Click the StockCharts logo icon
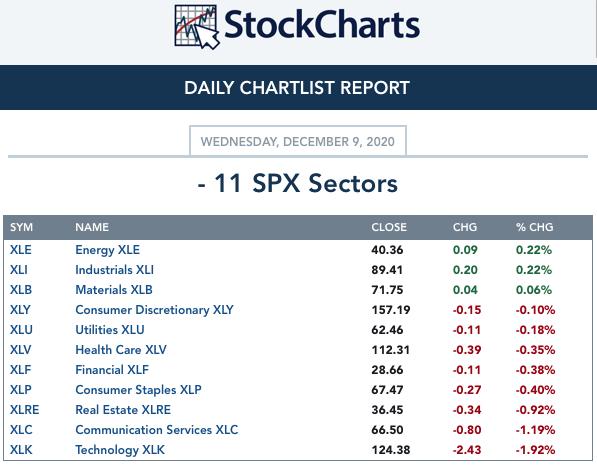Image resolution: width=597 pixels, height=465 pixels. (x=197, y=27)
